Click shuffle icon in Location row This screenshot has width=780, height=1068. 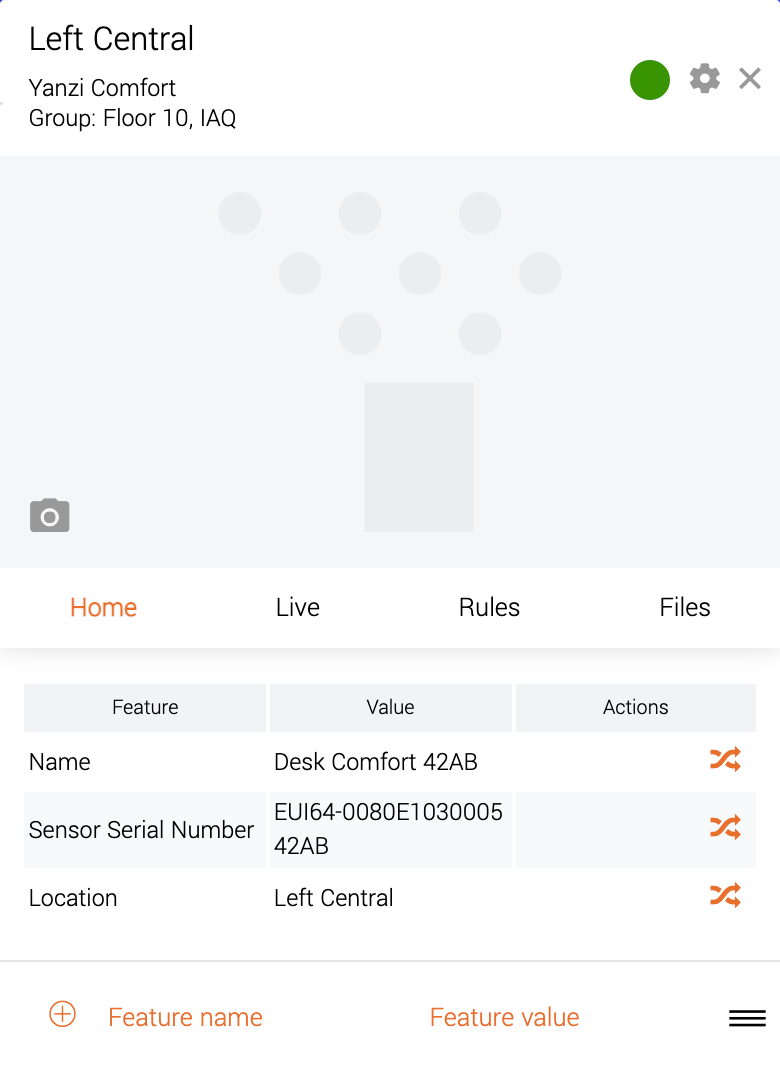click(x=725, y=896)
